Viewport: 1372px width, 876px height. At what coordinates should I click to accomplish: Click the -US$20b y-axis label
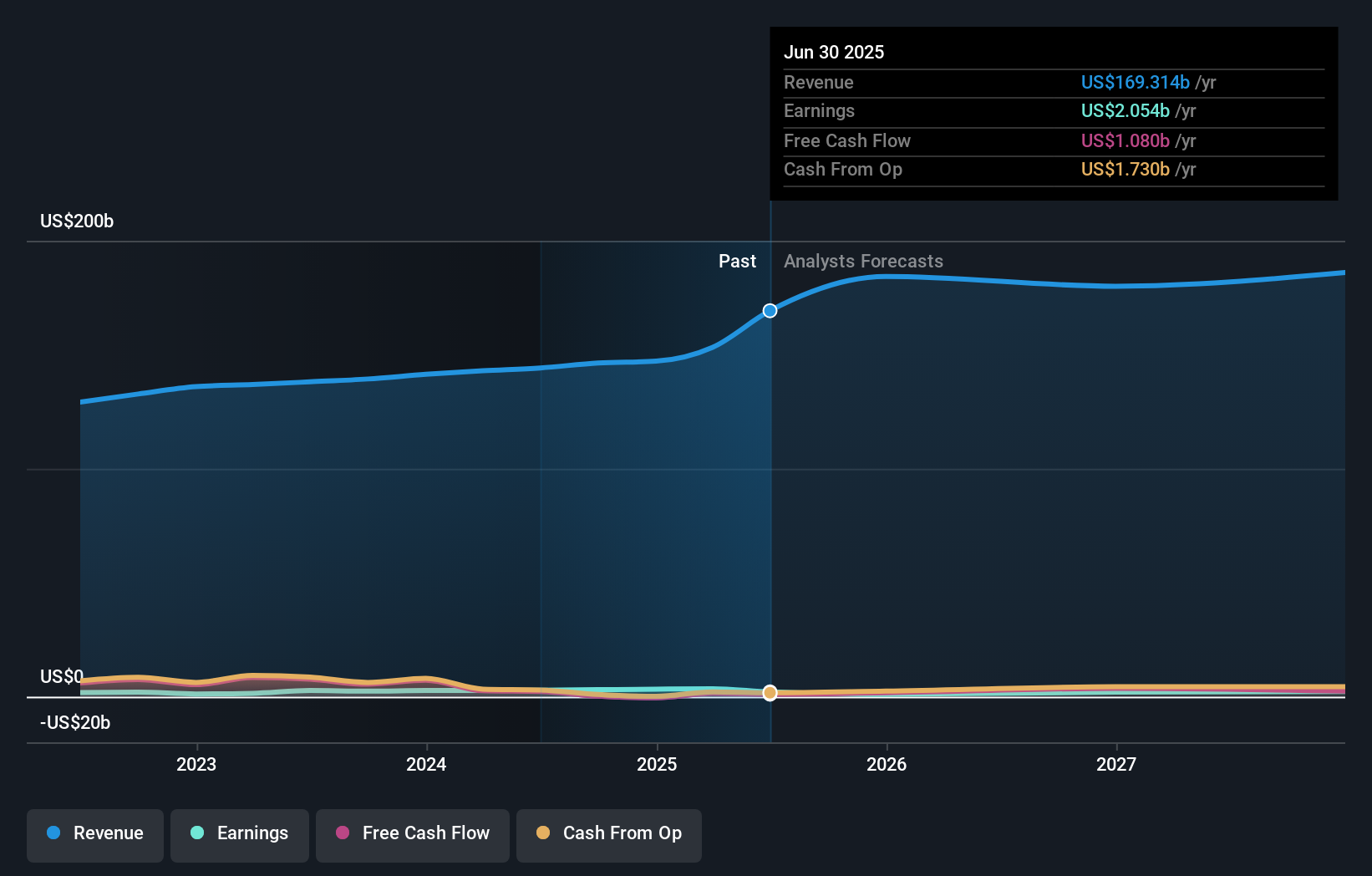pos(75,722)
